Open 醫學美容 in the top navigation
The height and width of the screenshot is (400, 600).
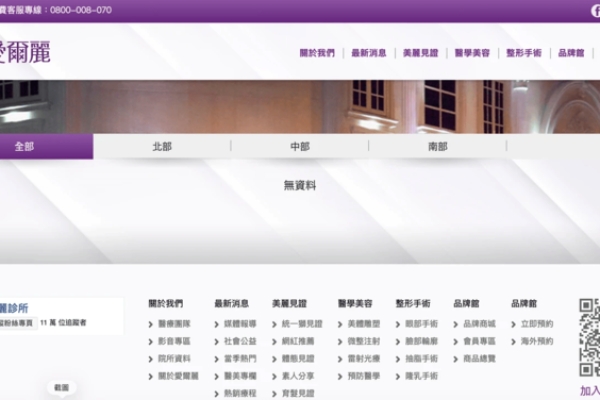(x=472, y=53)
